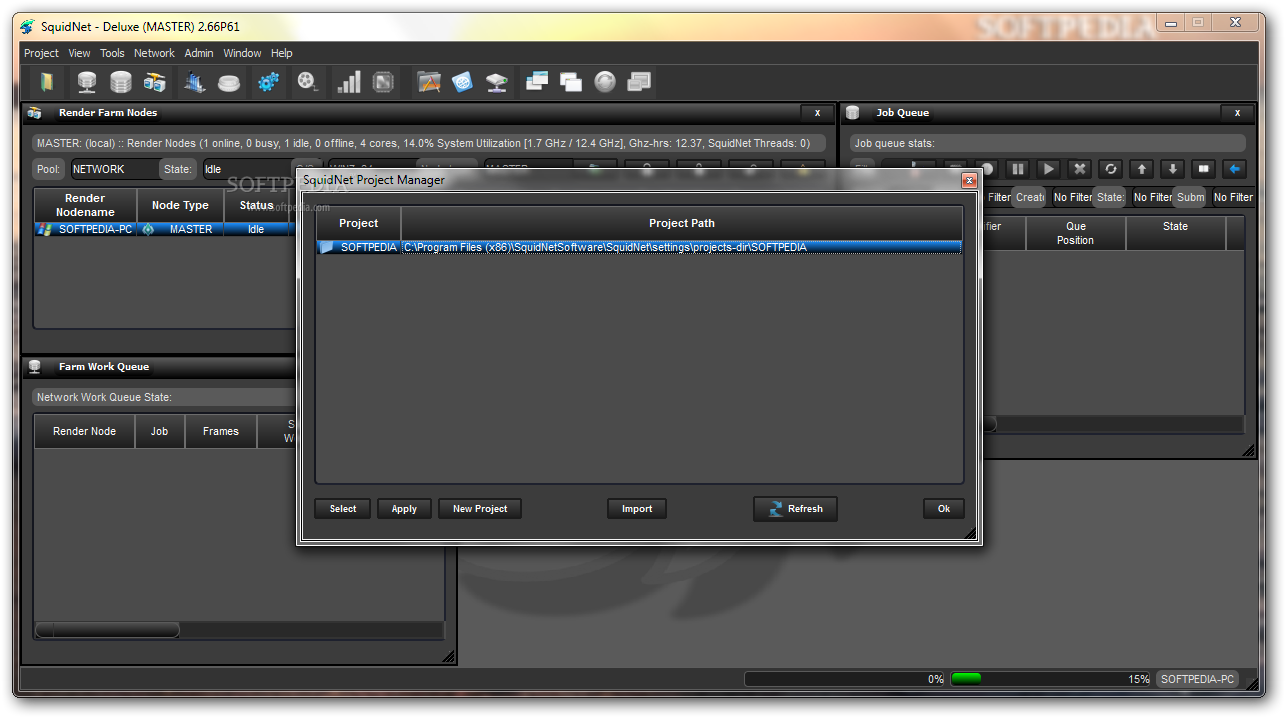Image resolution: width=1286 pixels, height=718 pixels.
Task: Click the open book icon in the Job Queue toolbar
Action: 1204,169
